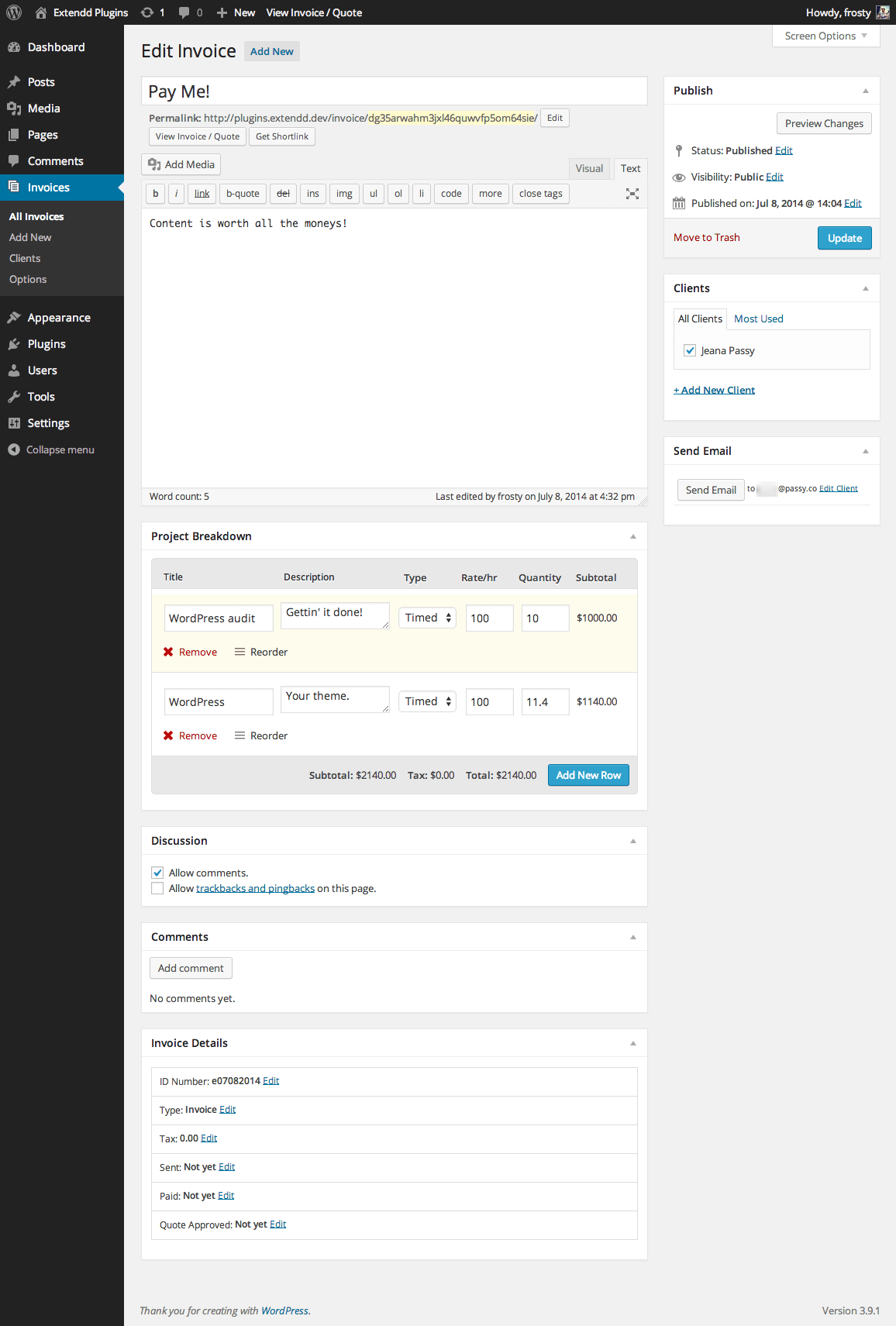Collapse the Clients panel
The image size is (896, 1326).
click(866, 288)
